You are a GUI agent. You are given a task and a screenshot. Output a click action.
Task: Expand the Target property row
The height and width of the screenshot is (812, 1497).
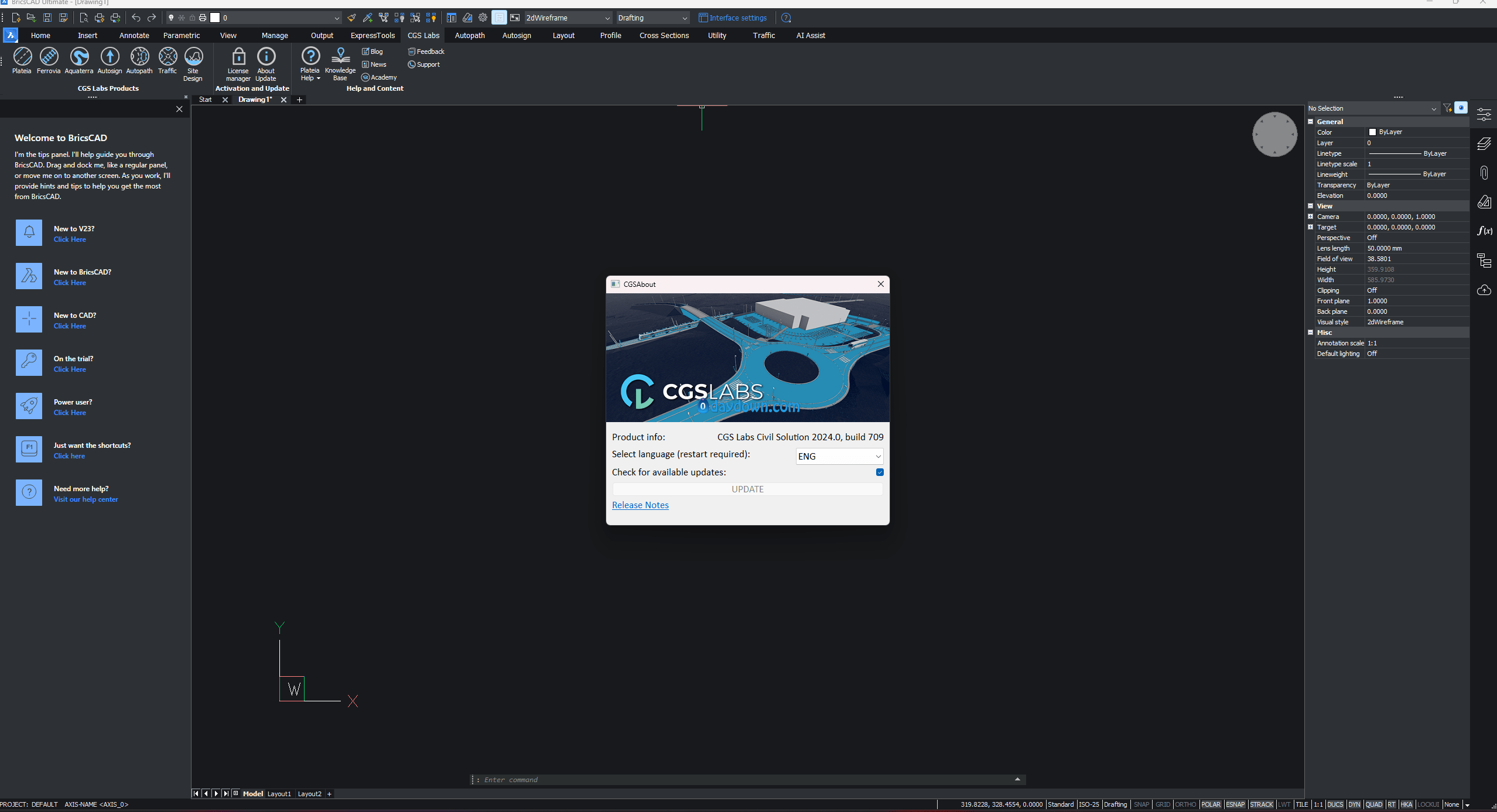point(1311,227)
